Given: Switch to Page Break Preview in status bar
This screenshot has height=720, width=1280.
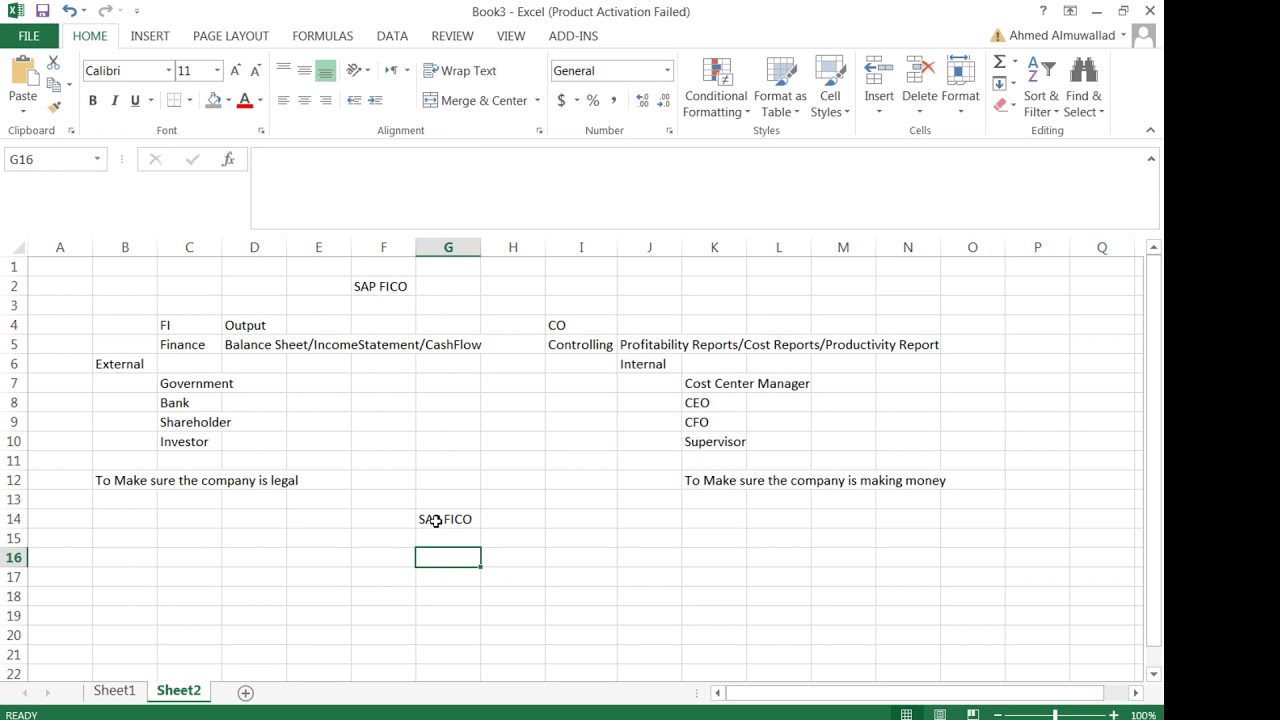Looking at the screenshot, I should pyautogui.click(x=973, y=714).
